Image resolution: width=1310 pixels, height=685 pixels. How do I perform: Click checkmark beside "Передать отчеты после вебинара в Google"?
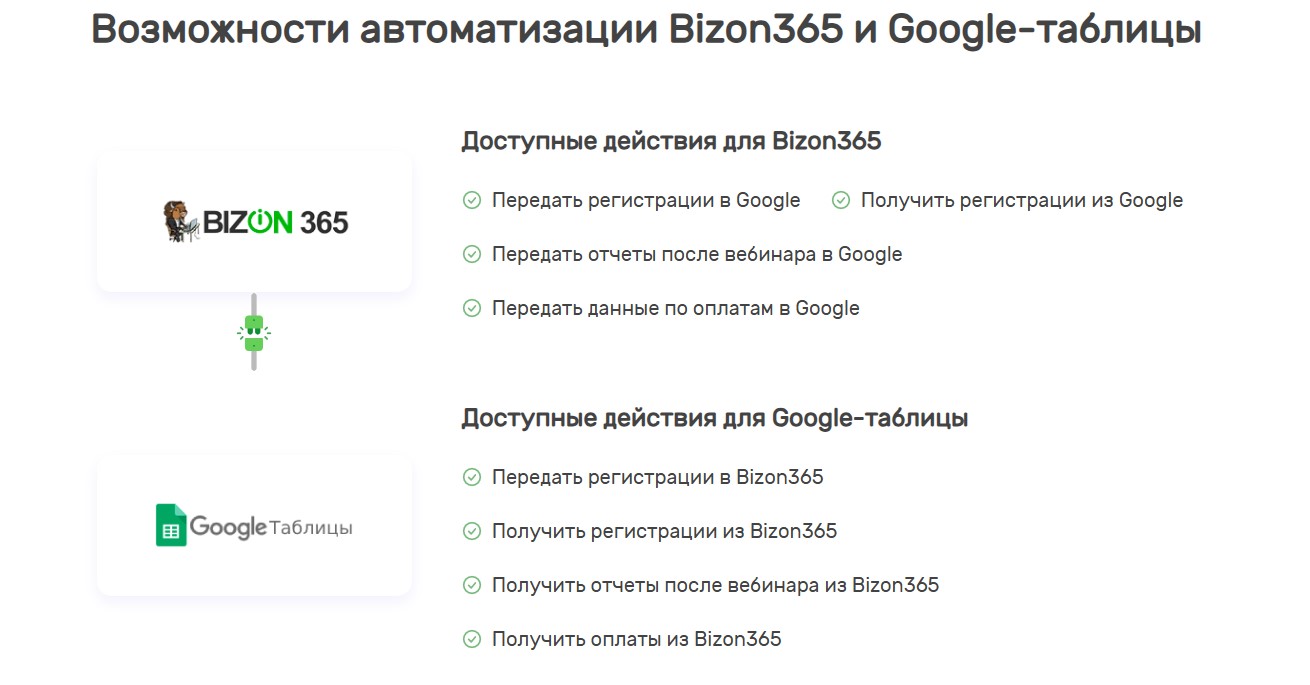[472, 255]
